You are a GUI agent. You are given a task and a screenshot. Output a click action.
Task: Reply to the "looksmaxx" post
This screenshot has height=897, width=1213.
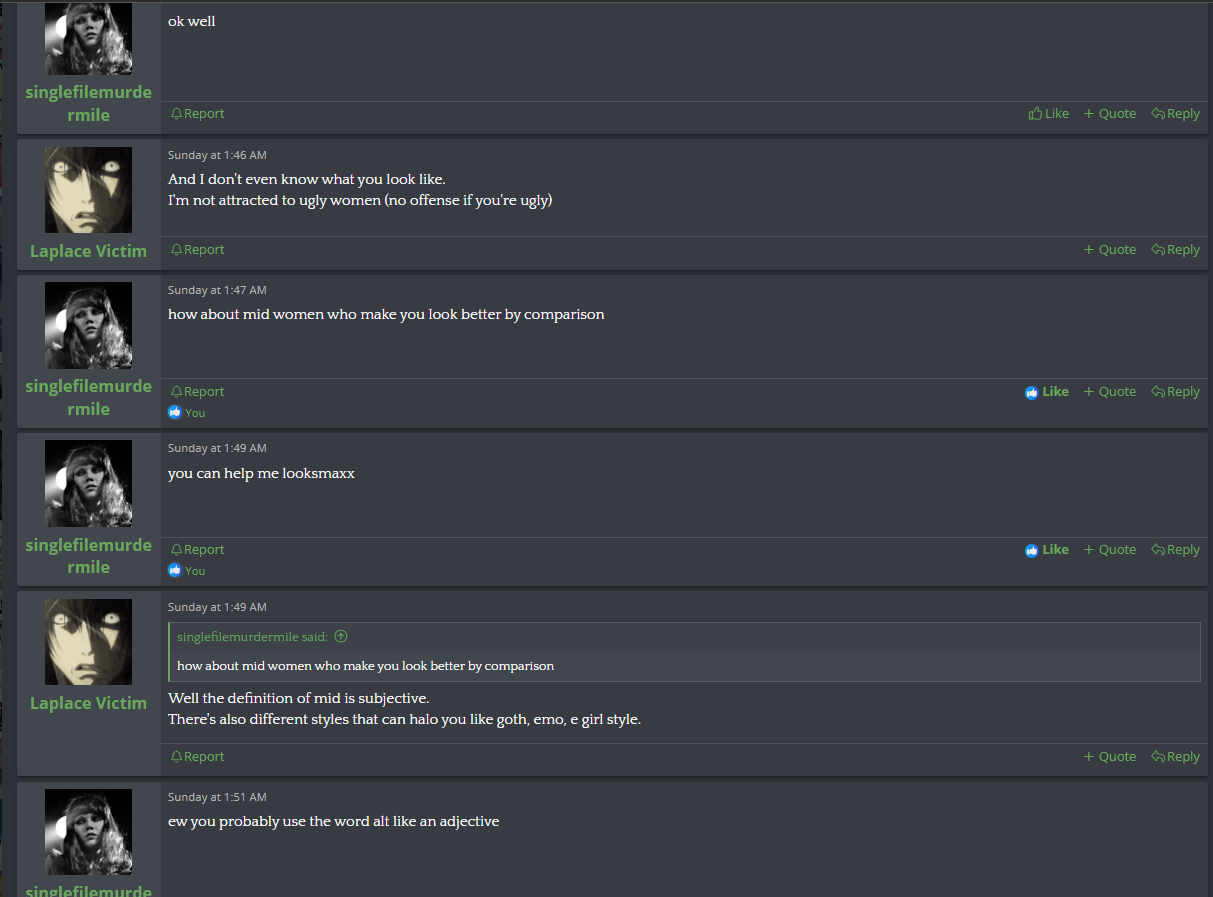tap(1175, 550)
